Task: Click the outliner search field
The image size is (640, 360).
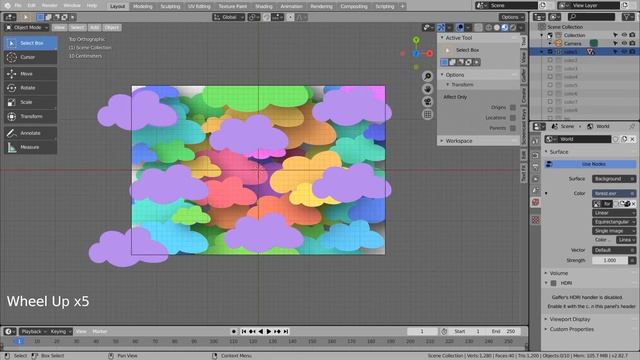Action: click(x=591, y=17)
